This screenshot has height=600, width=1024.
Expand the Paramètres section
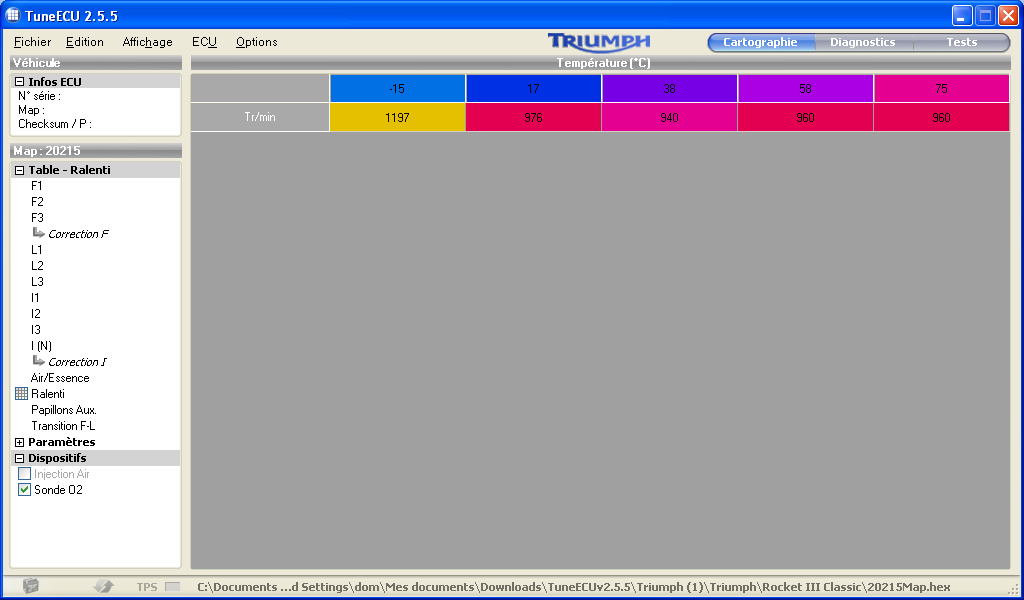click(20, 442)
